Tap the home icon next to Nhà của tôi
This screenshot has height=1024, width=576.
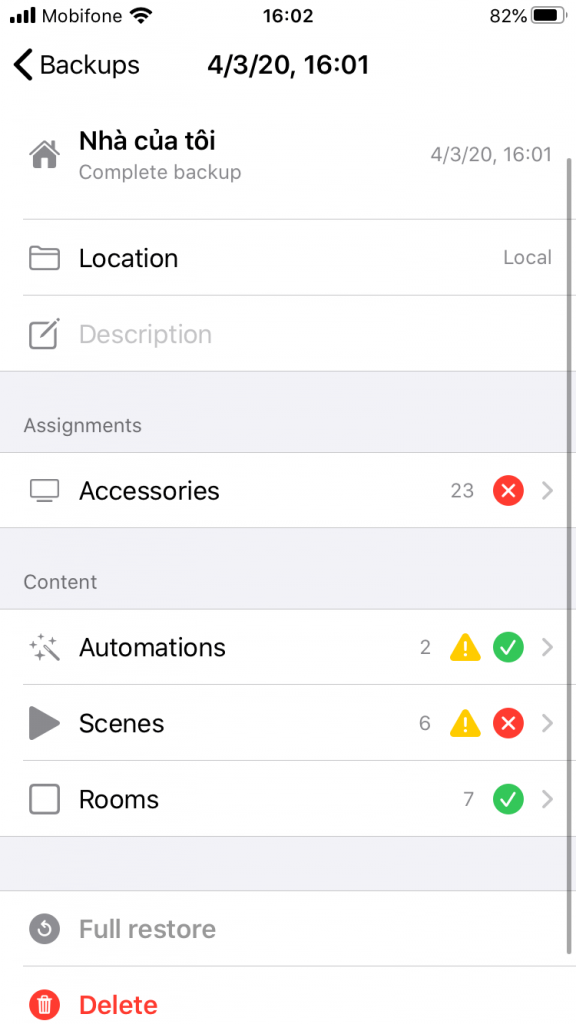click(x=44, y=152)
